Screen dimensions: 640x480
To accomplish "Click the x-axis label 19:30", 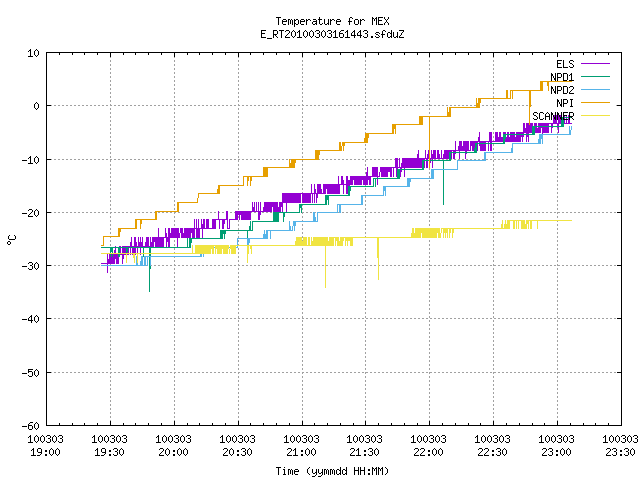I will tap(109, 452).
